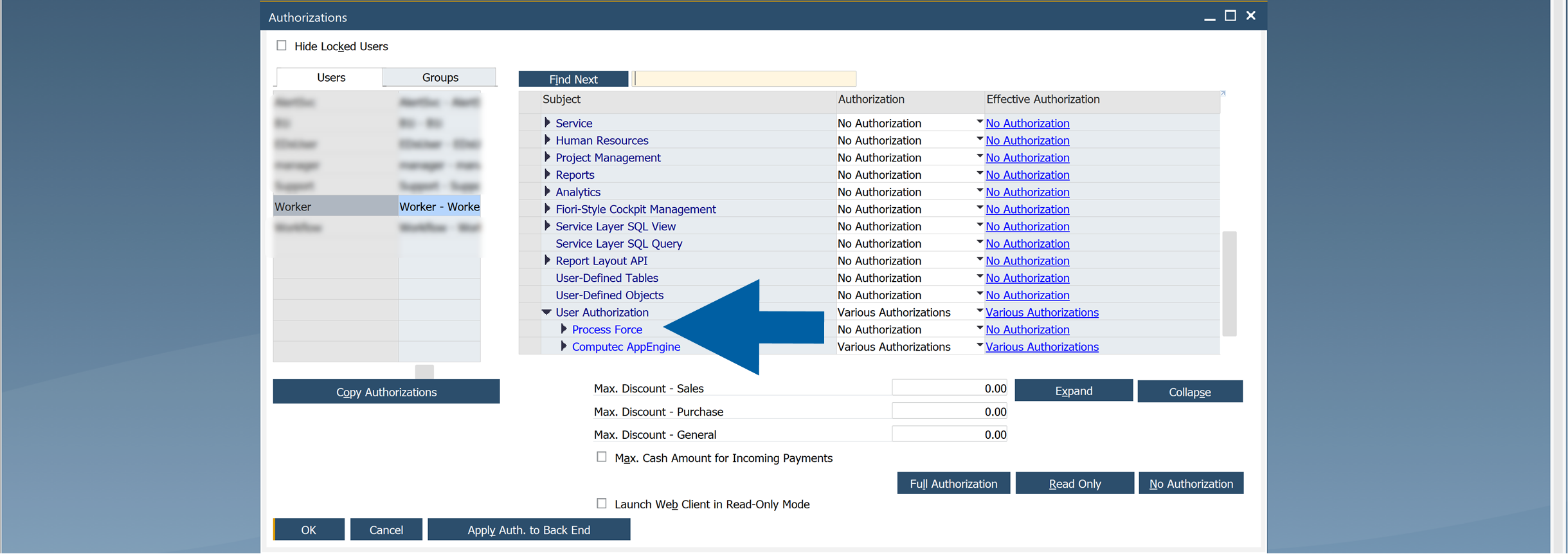The width and height of the screenshot is (1568, 554).
Task: Expand the Reports subject row
Action: [547, 174]
